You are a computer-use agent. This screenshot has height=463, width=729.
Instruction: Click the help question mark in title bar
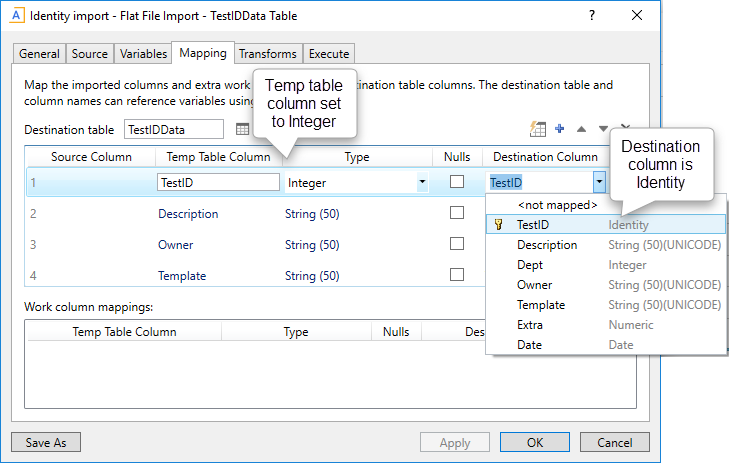(591, 16)
